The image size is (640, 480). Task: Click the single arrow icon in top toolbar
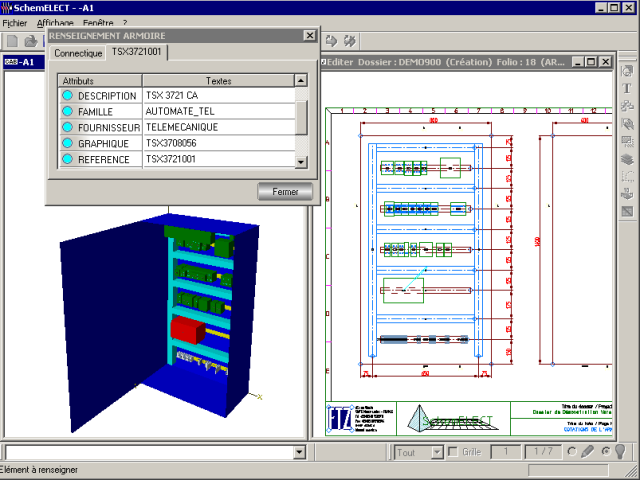(331, 41)
